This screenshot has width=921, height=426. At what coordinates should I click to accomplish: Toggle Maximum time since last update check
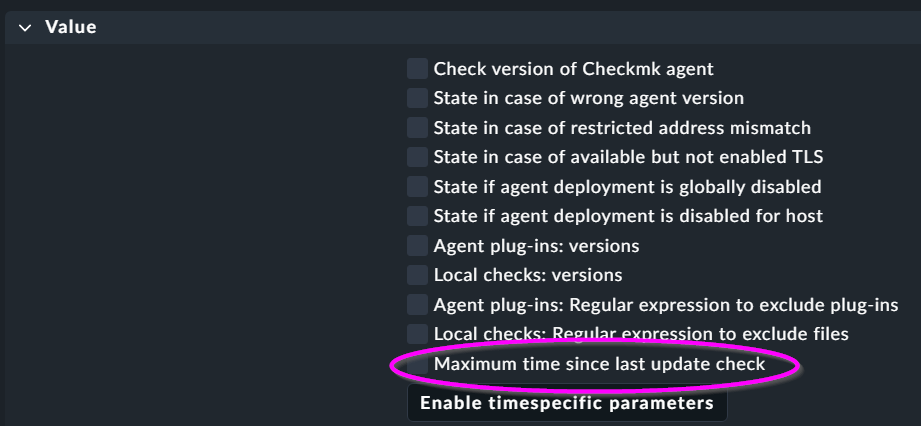pos(417,364)
